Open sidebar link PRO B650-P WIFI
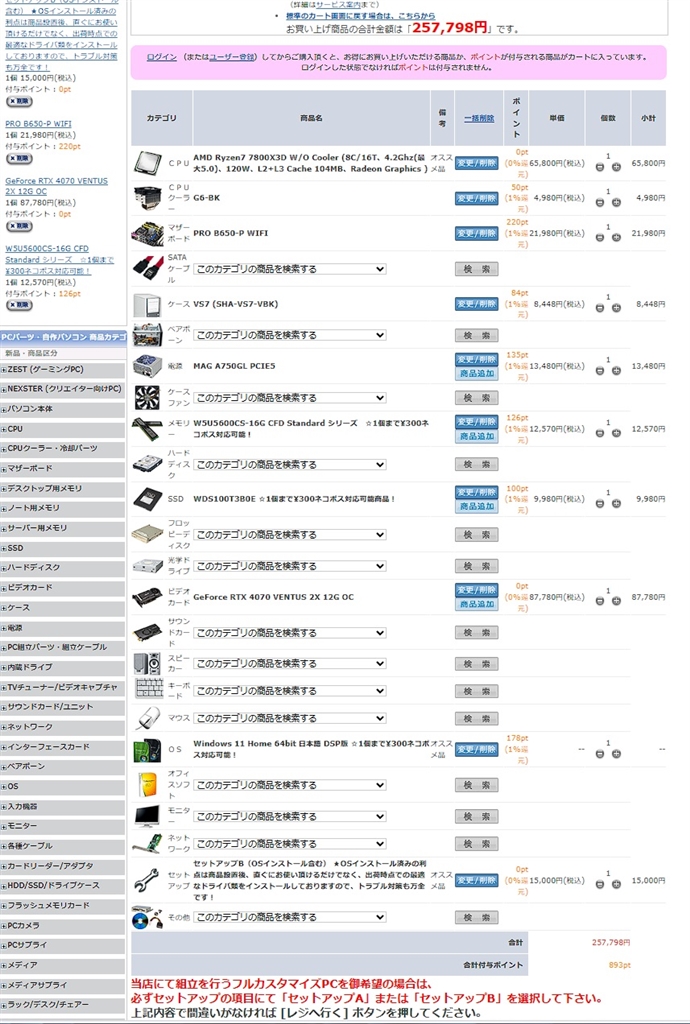This screenshot has width=690, height=1024. [39, 124]
